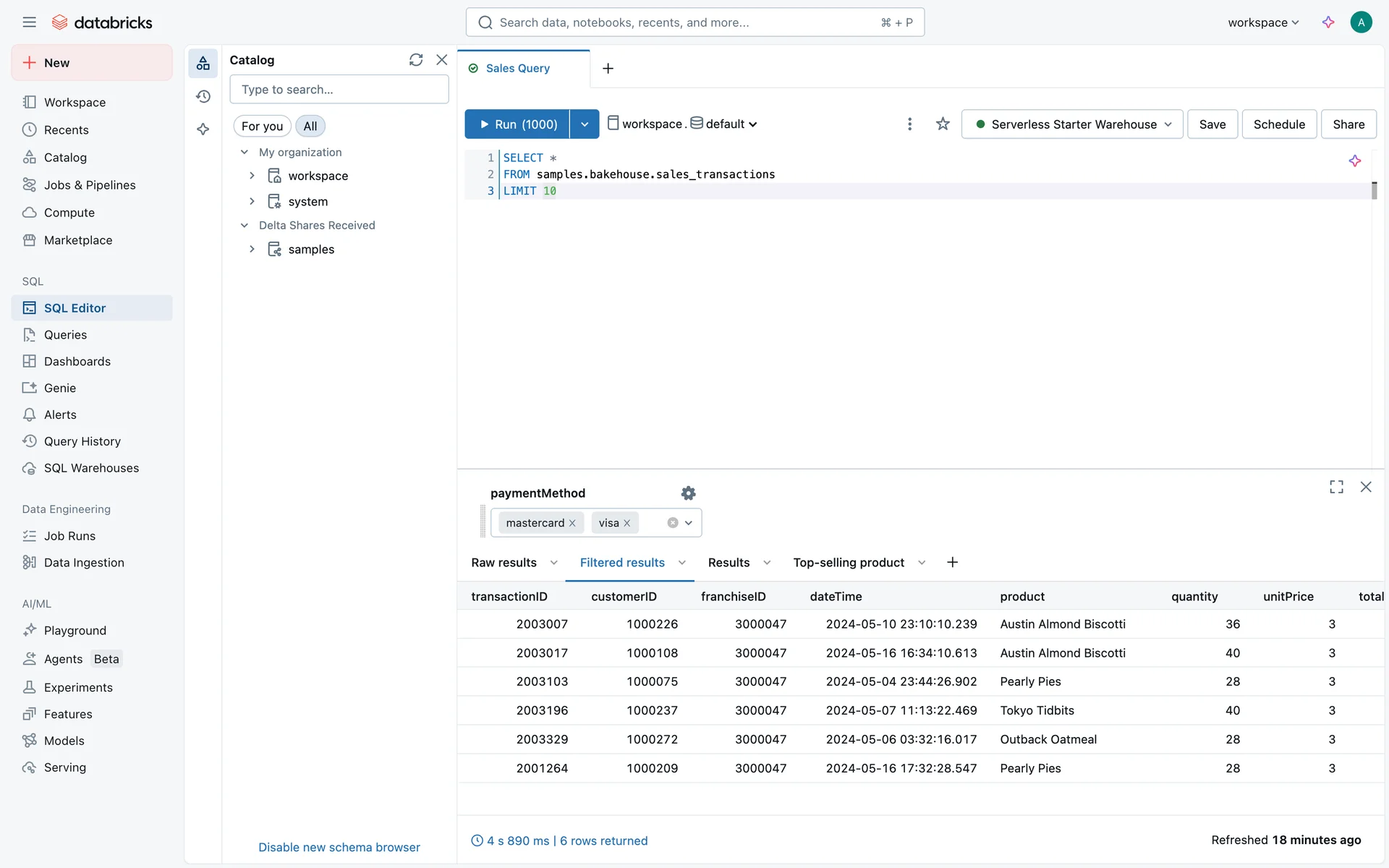Select the For you catalog filter
This screenshot has width=1389, height=868.
[262, 126]
